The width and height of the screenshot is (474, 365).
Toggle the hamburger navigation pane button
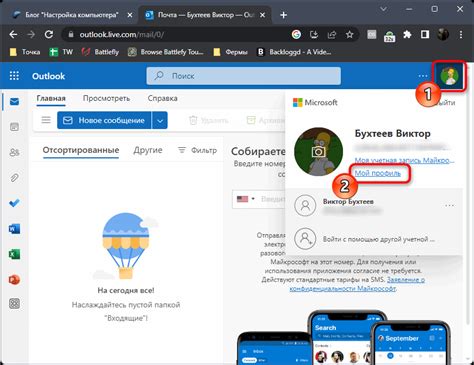(x=46, y=120)
